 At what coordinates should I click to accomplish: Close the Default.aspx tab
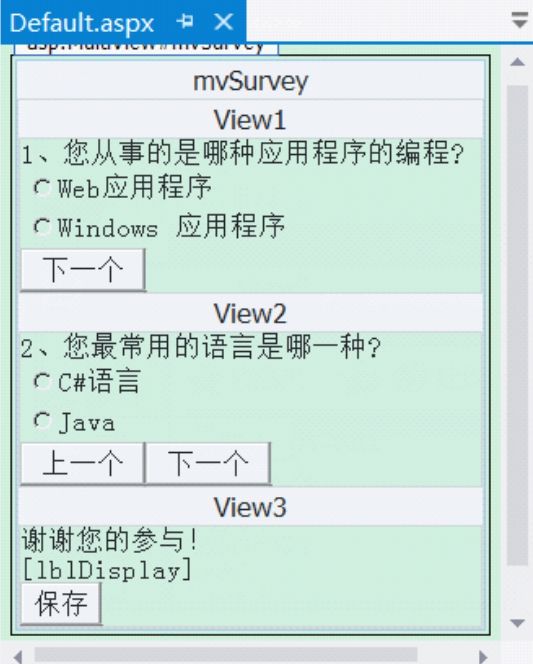(x=223, y=22)
